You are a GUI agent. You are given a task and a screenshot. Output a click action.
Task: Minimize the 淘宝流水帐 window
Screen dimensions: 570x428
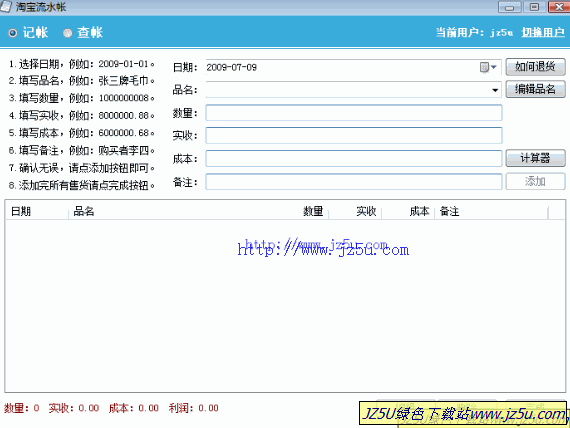pos(510,7)
